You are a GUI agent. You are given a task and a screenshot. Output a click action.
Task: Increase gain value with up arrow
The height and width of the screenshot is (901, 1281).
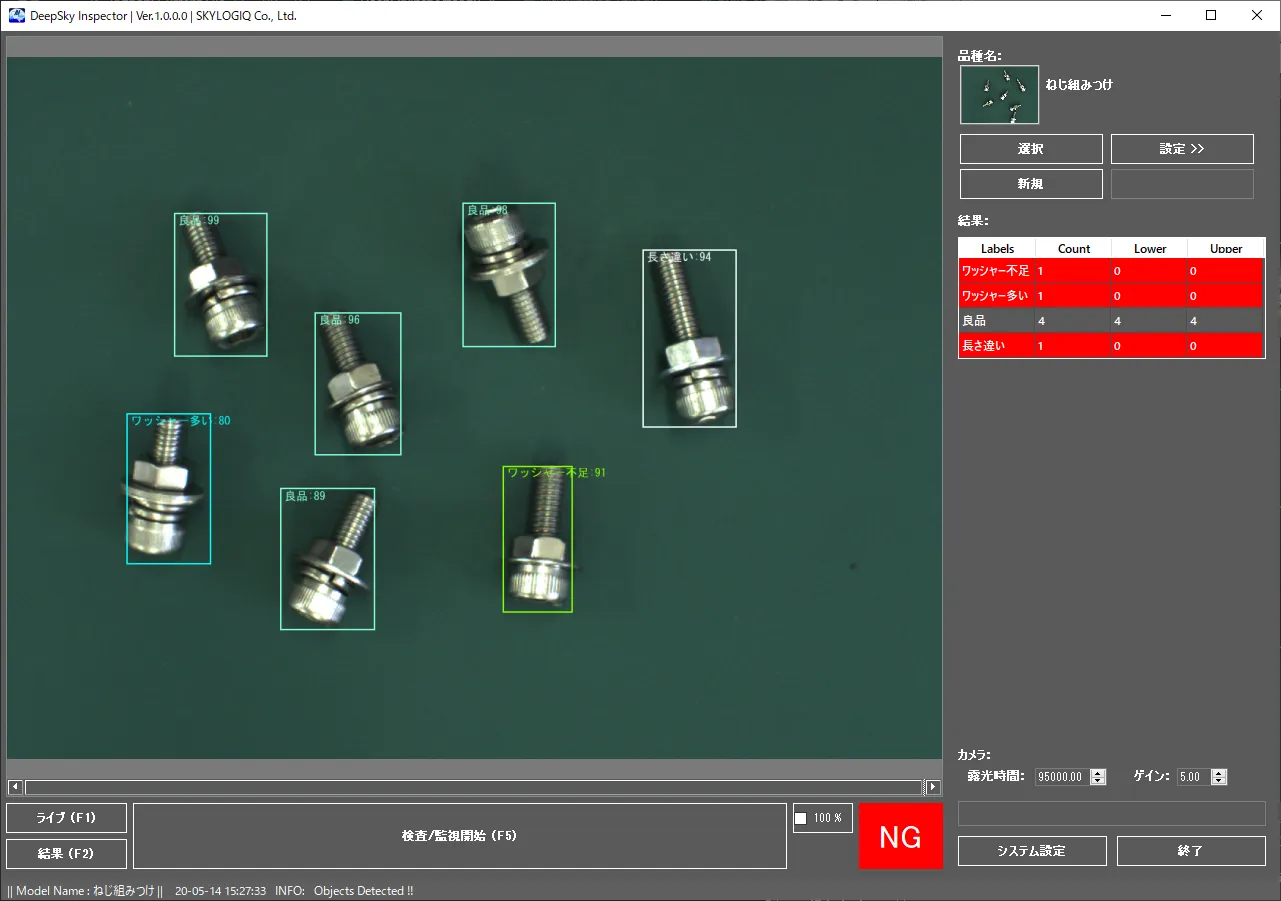pos(1218,773)
